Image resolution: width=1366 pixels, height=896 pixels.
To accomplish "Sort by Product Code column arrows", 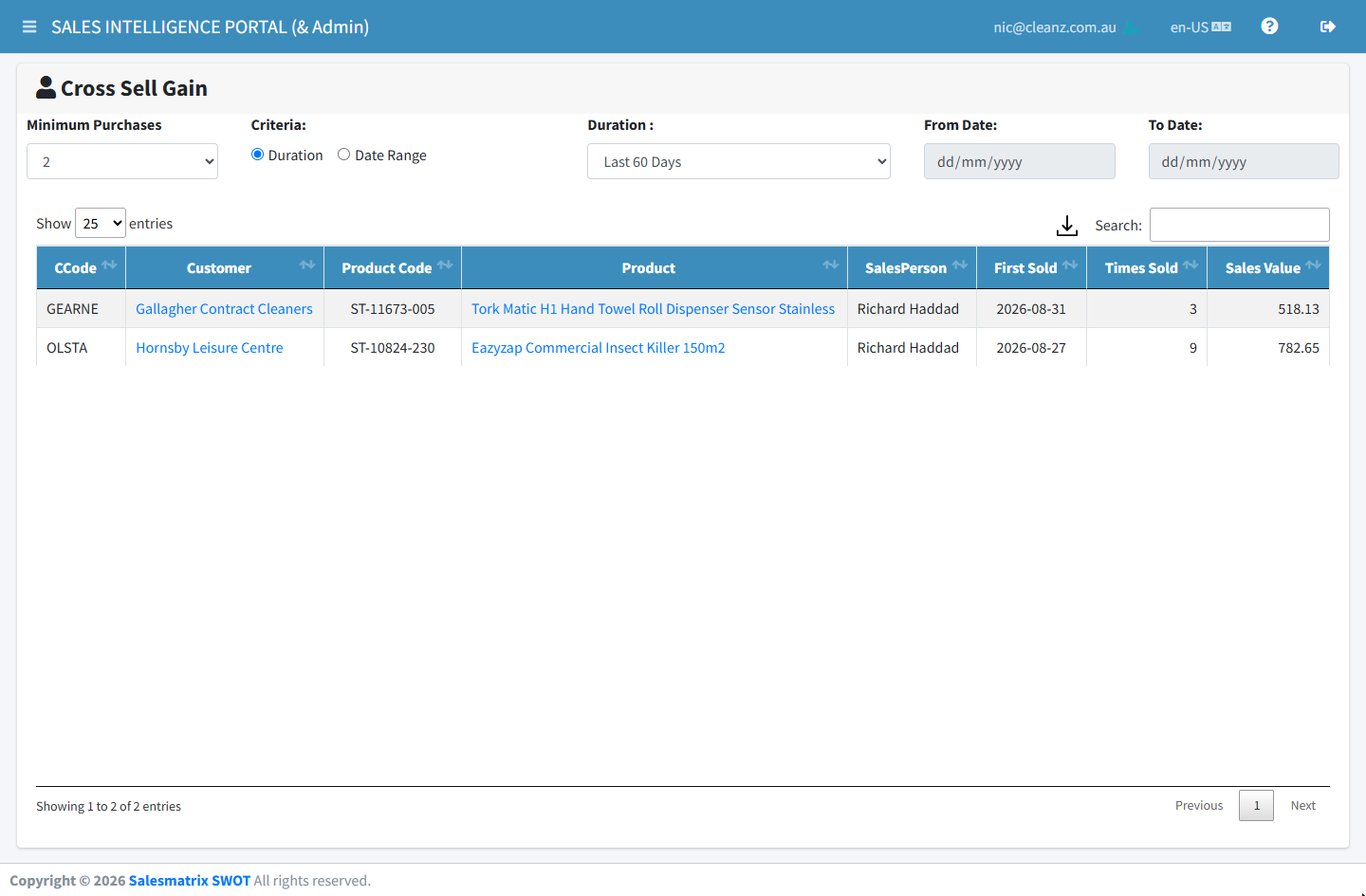I will point(445,265).
